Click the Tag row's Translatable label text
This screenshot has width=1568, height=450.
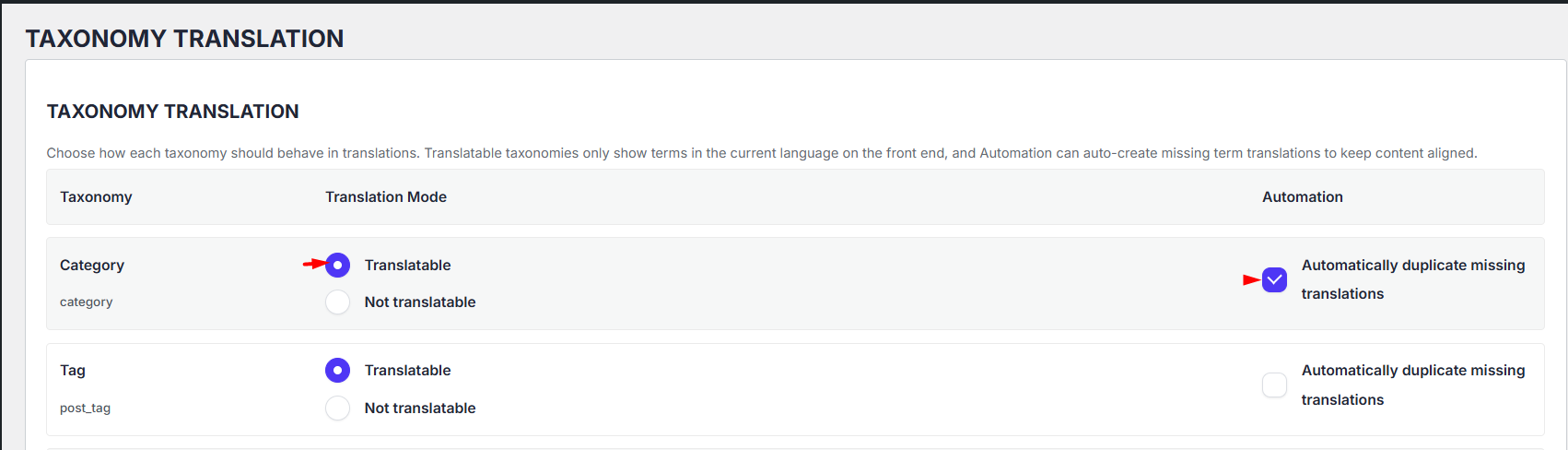click(408, 370)
